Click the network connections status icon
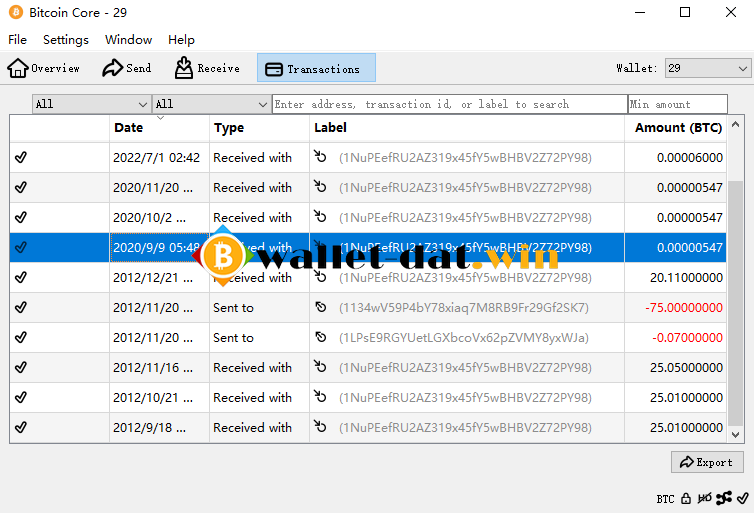Viewport: 754px width, 513px height. tap(724, 499)
